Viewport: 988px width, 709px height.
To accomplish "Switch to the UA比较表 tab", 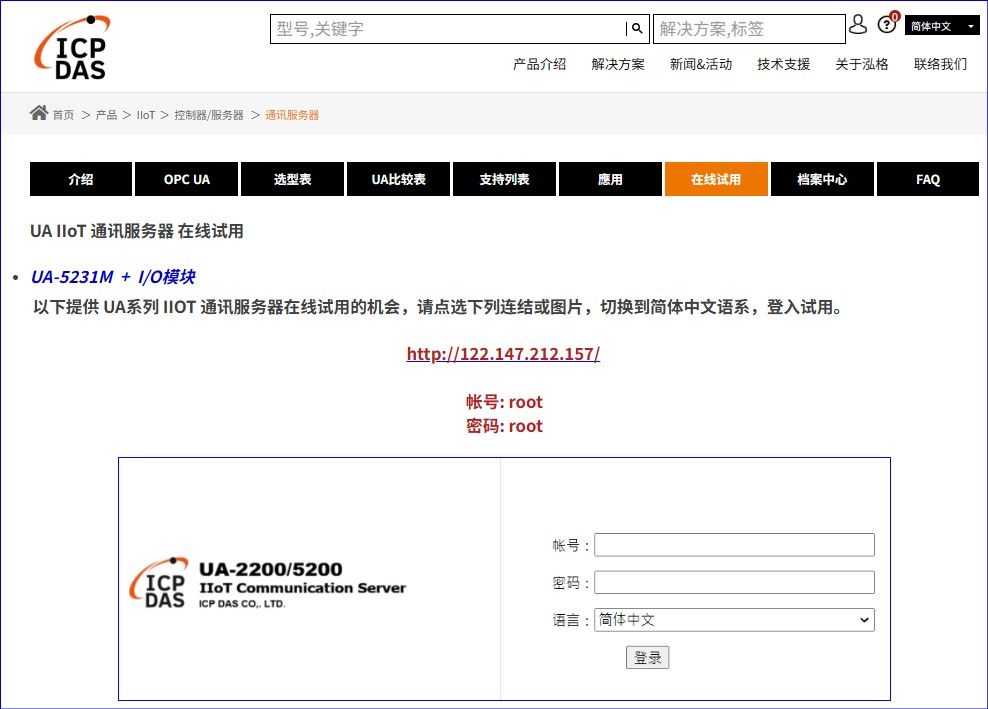I will pos(399,179).
